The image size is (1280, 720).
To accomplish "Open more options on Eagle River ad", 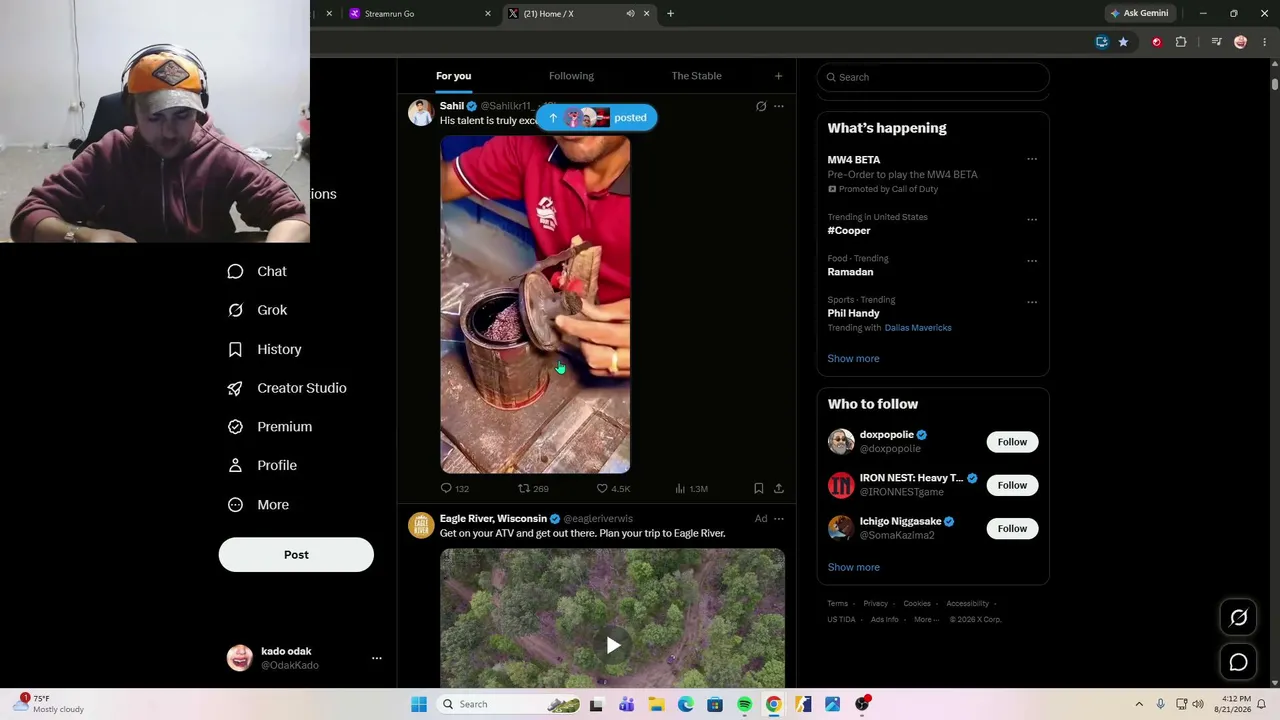I will [x=779, y=519].
